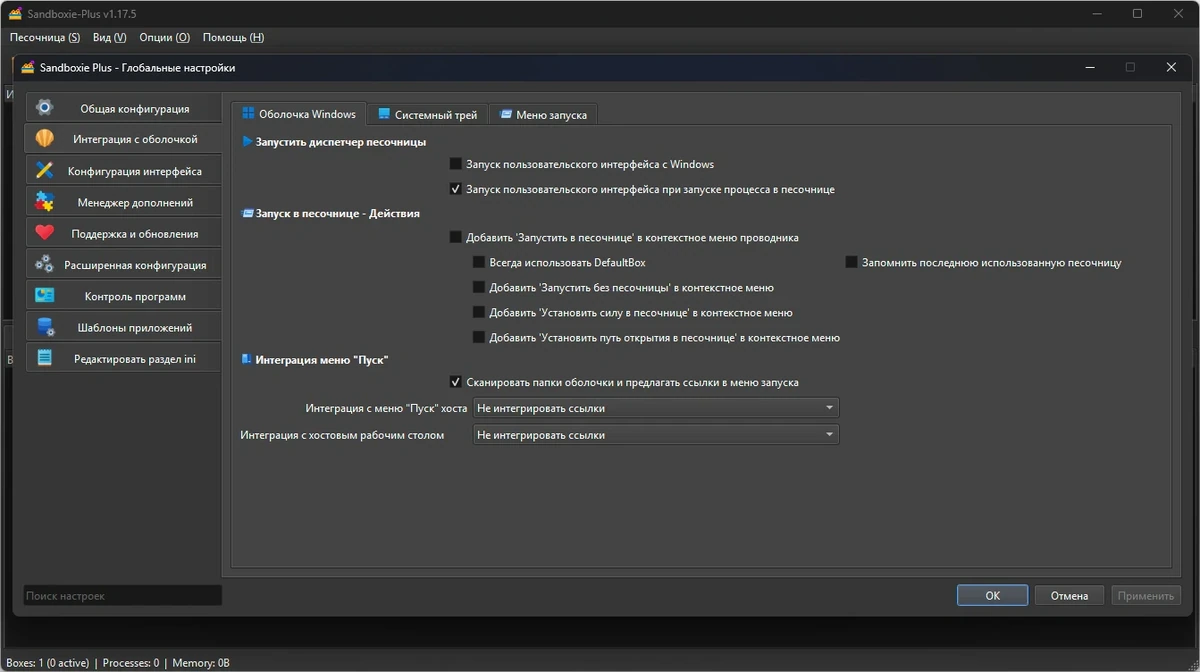Click the document icon beside Редактировать раздел ini
Viewport: 1200px width, 672px height.
pyautogui.click(x=44, y=358)
